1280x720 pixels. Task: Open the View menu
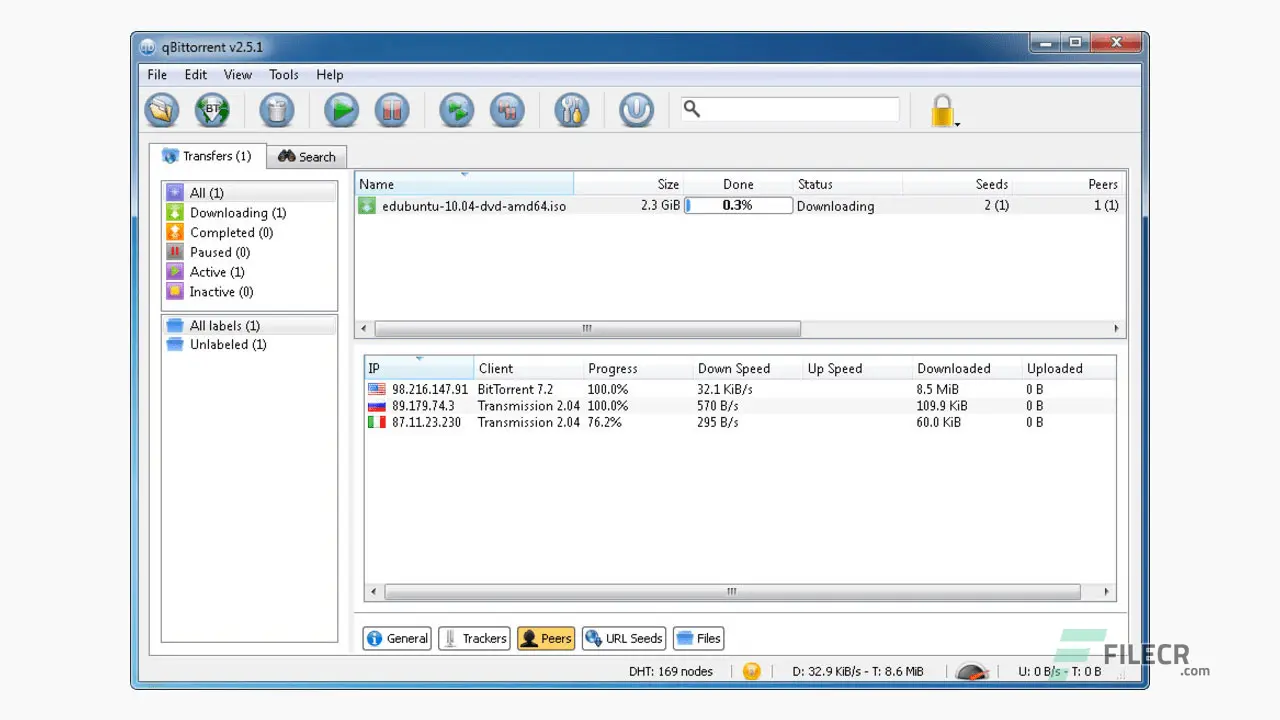(x=237, y=75)
